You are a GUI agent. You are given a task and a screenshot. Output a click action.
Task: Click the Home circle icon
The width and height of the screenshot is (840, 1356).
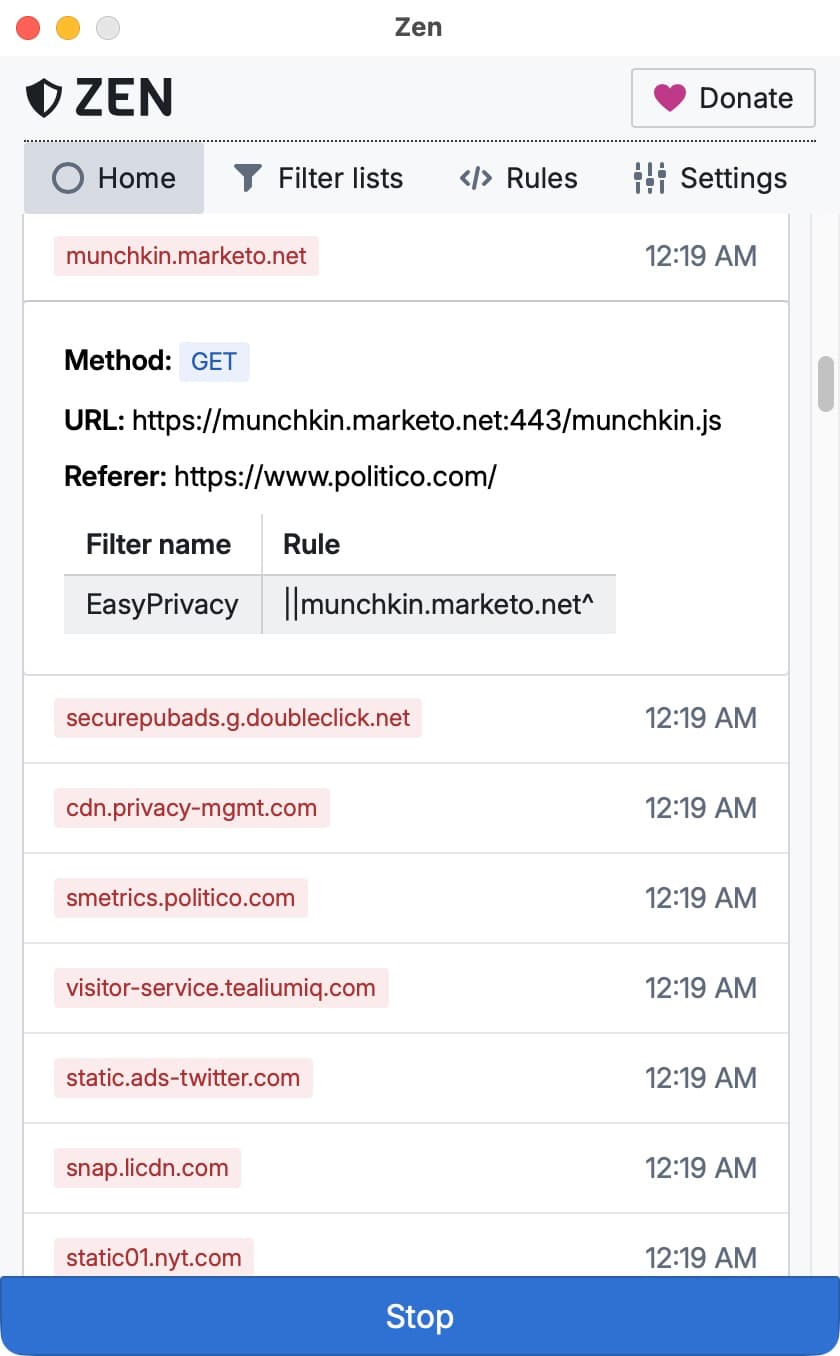(x=68, y=179)
